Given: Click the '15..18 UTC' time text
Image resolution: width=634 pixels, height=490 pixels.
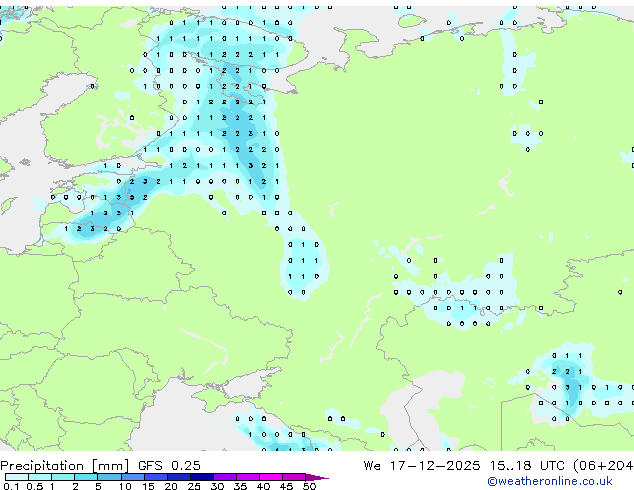Looking at the screenshot, I should [526, 466].
